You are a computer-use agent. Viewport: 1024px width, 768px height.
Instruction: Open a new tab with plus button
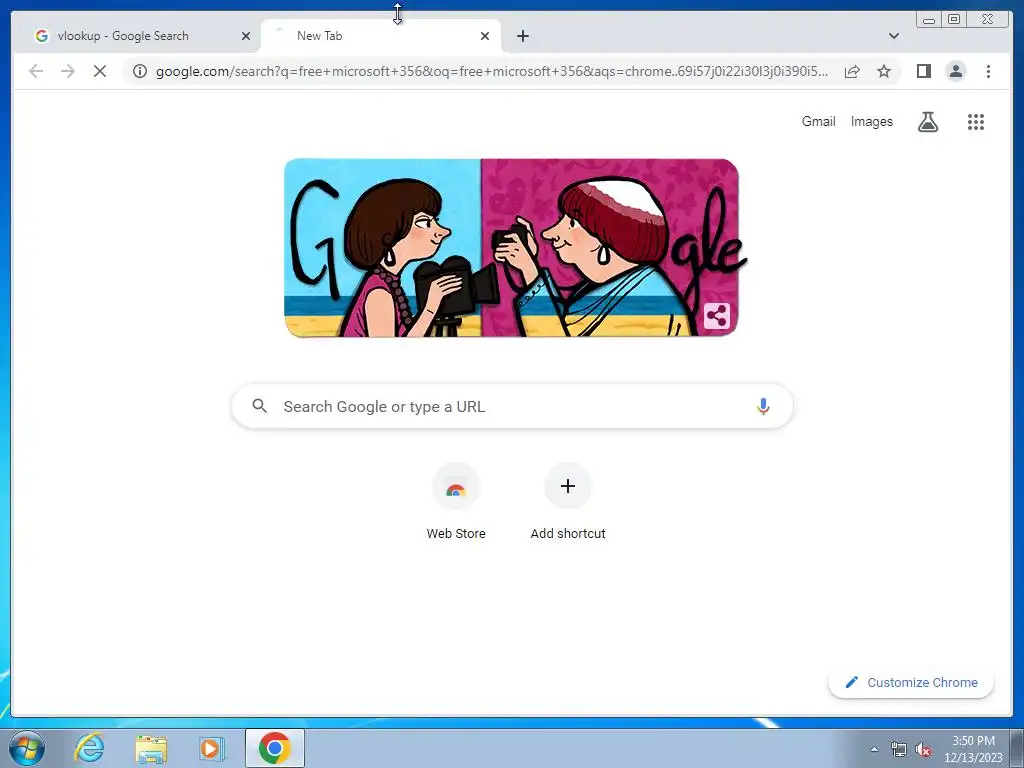[x=522, y=36]
